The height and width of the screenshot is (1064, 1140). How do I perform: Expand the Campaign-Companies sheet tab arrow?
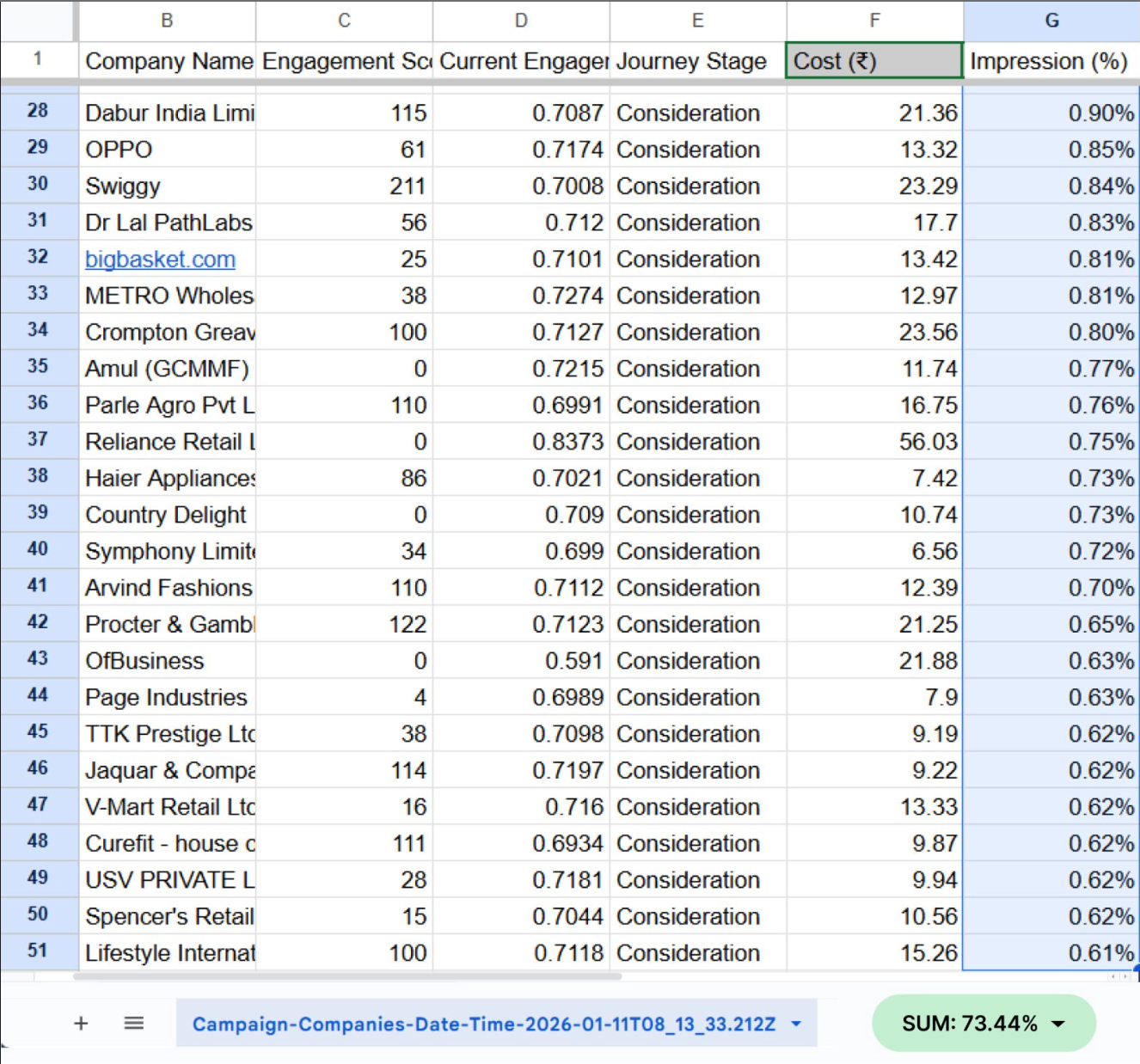tap(796, 1024)
